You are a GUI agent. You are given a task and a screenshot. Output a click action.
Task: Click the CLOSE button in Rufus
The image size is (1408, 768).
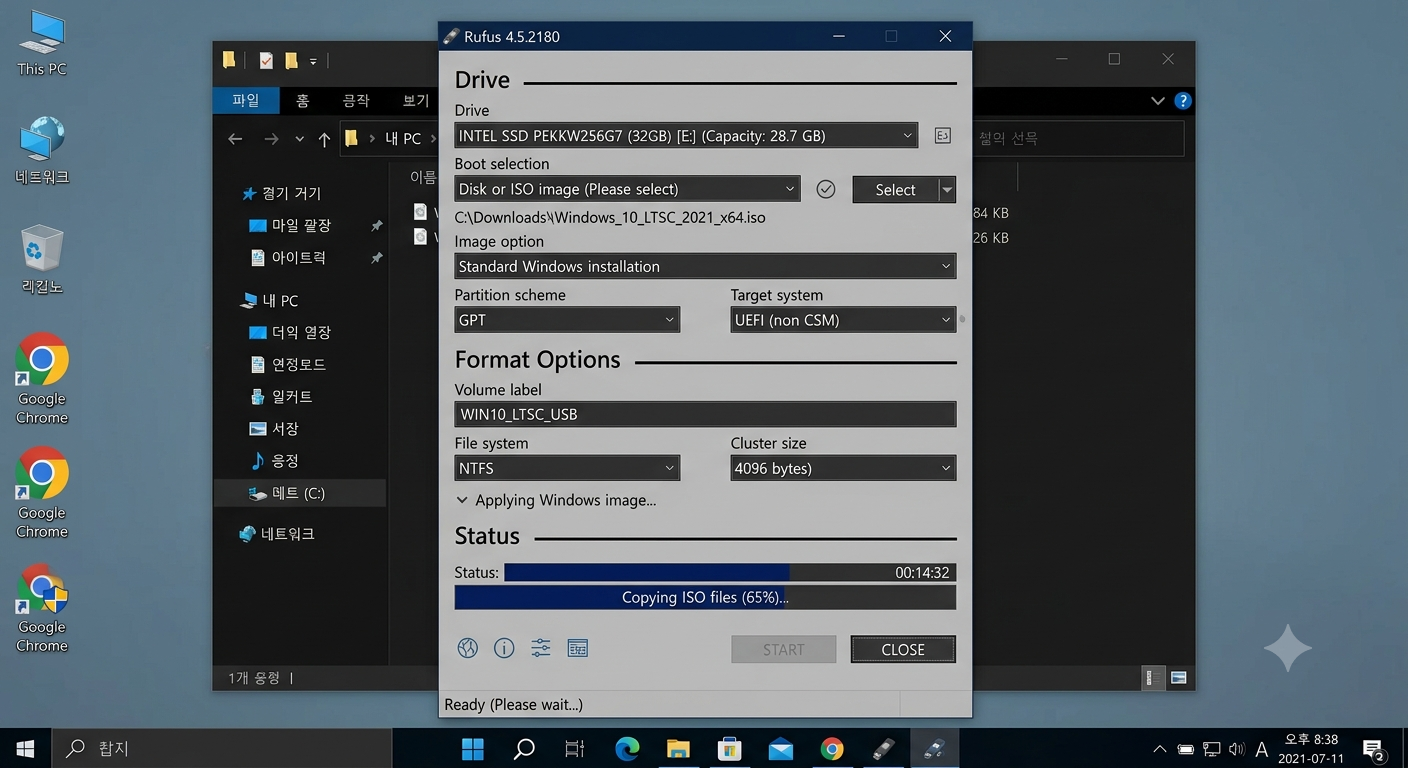[x=903, y=649]
